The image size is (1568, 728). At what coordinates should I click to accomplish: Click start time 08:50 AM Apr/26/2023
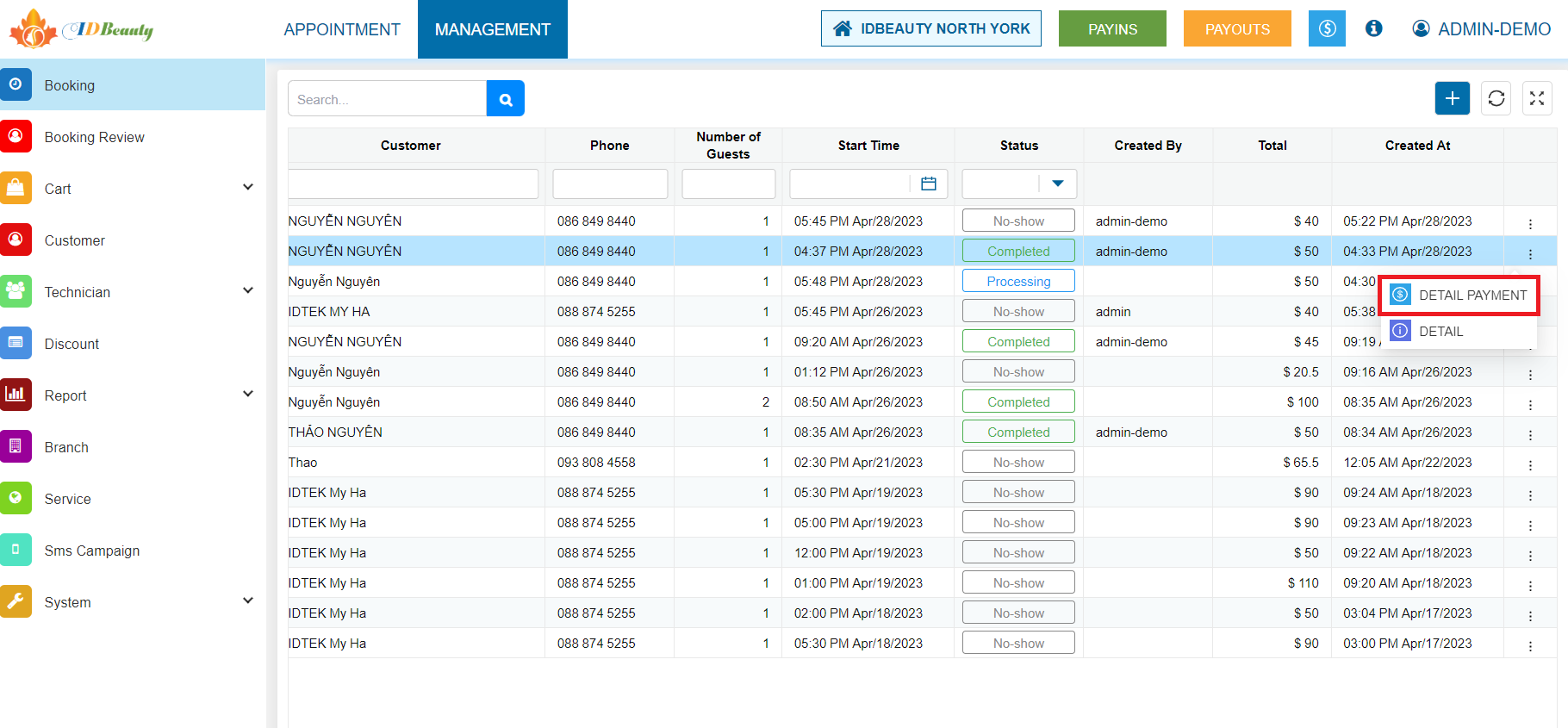click(858, 401)
